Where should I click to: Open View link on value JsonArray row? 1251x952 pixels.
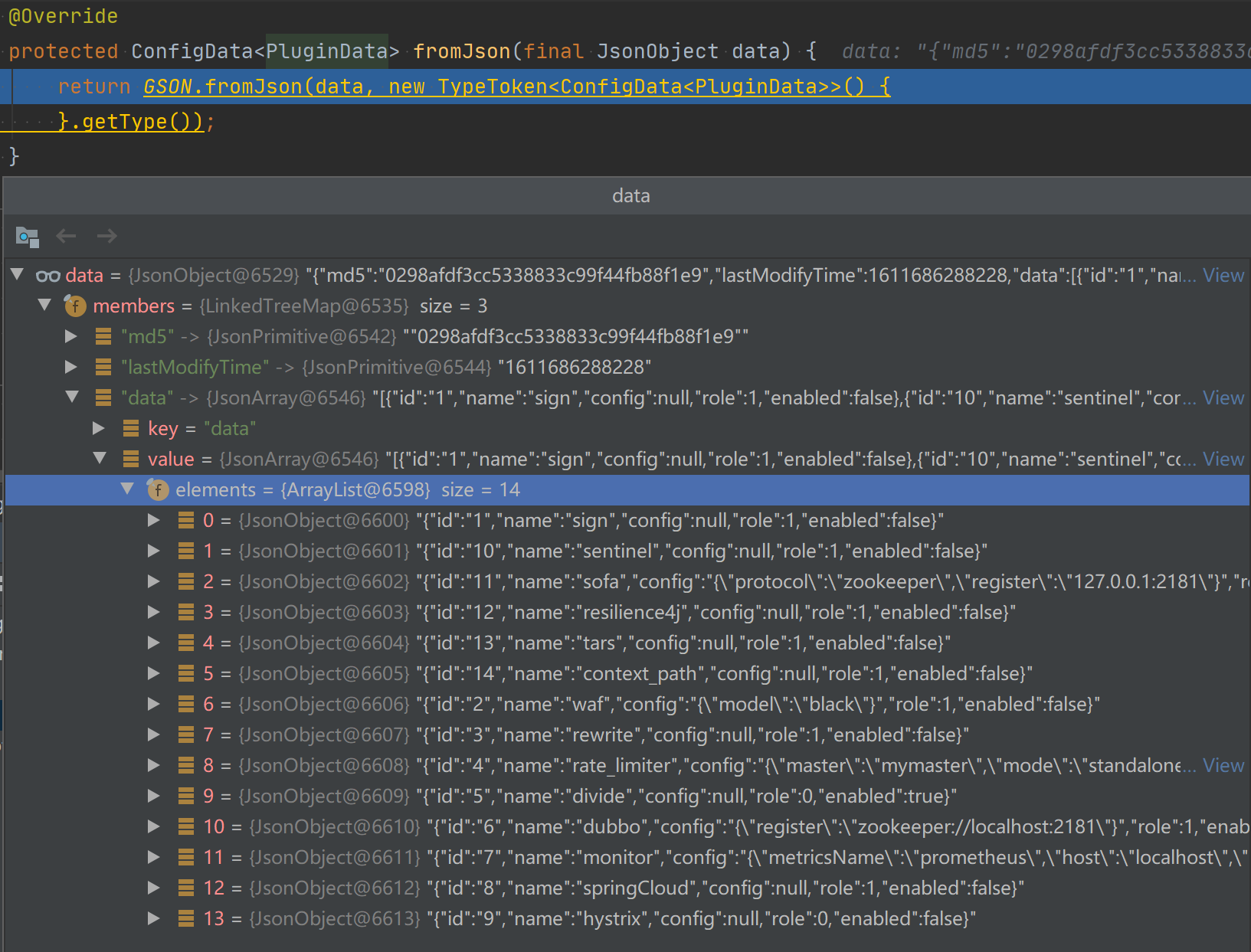click(x=1223, y=460)
